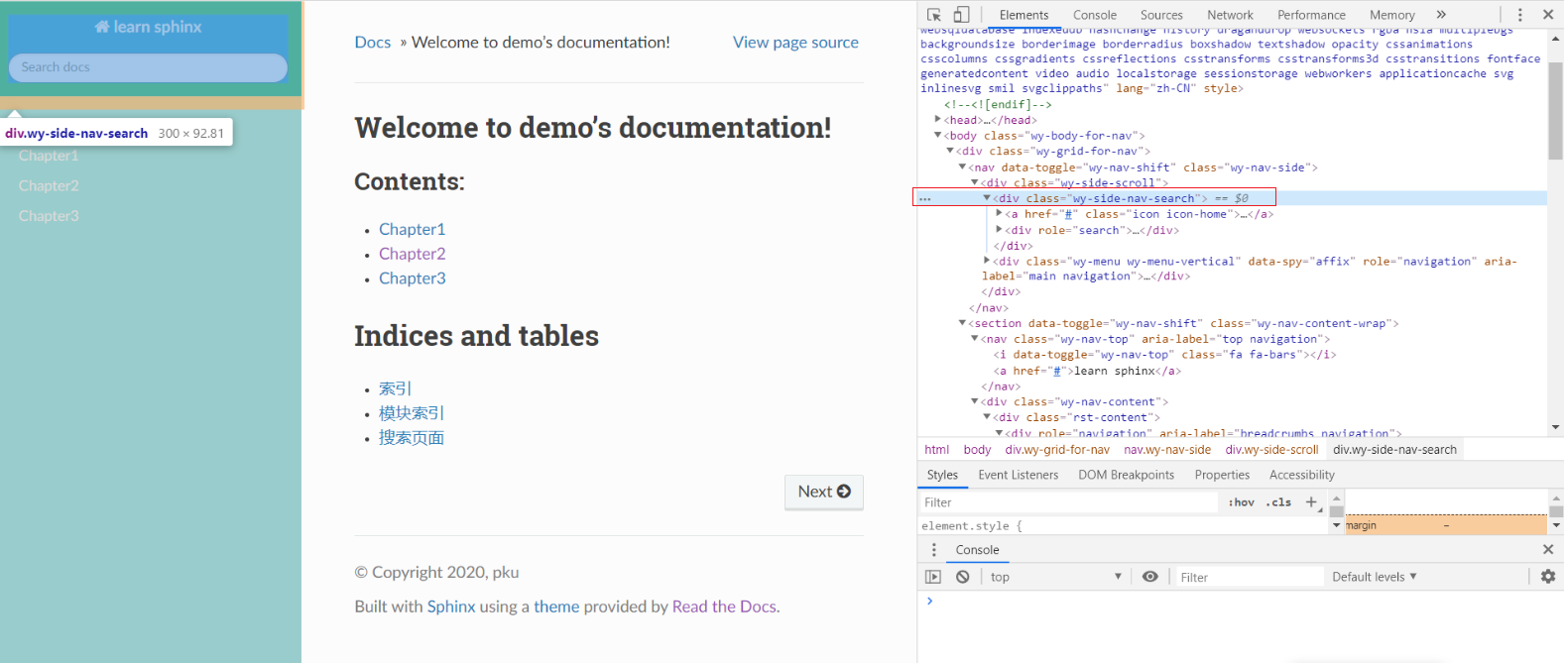Click the clear console icon

coord(962,577)
